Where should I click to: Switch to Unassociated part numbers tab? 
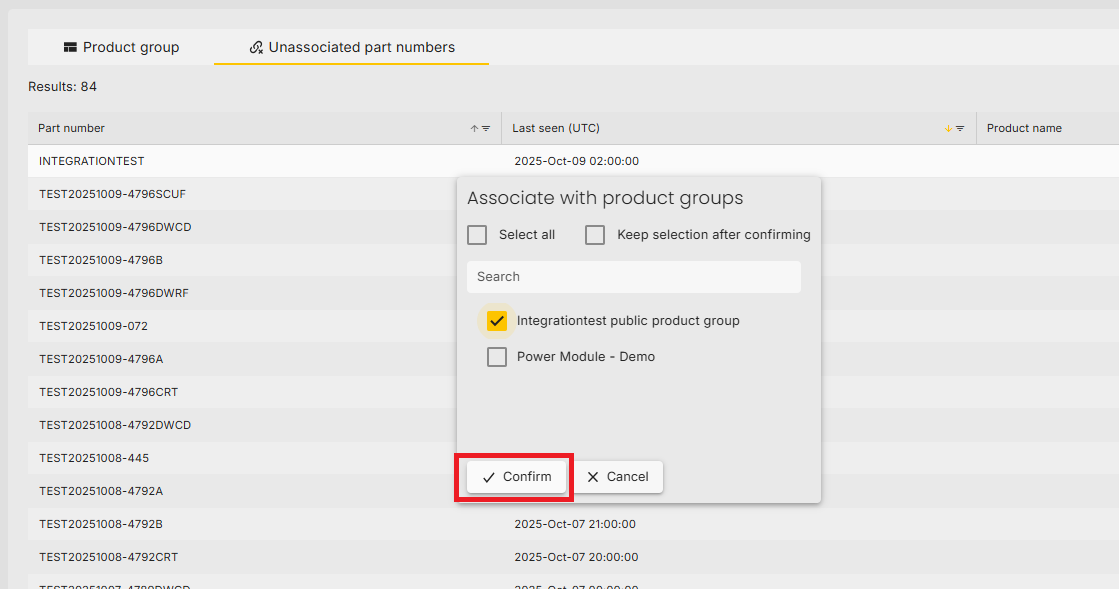click(351, 47)
